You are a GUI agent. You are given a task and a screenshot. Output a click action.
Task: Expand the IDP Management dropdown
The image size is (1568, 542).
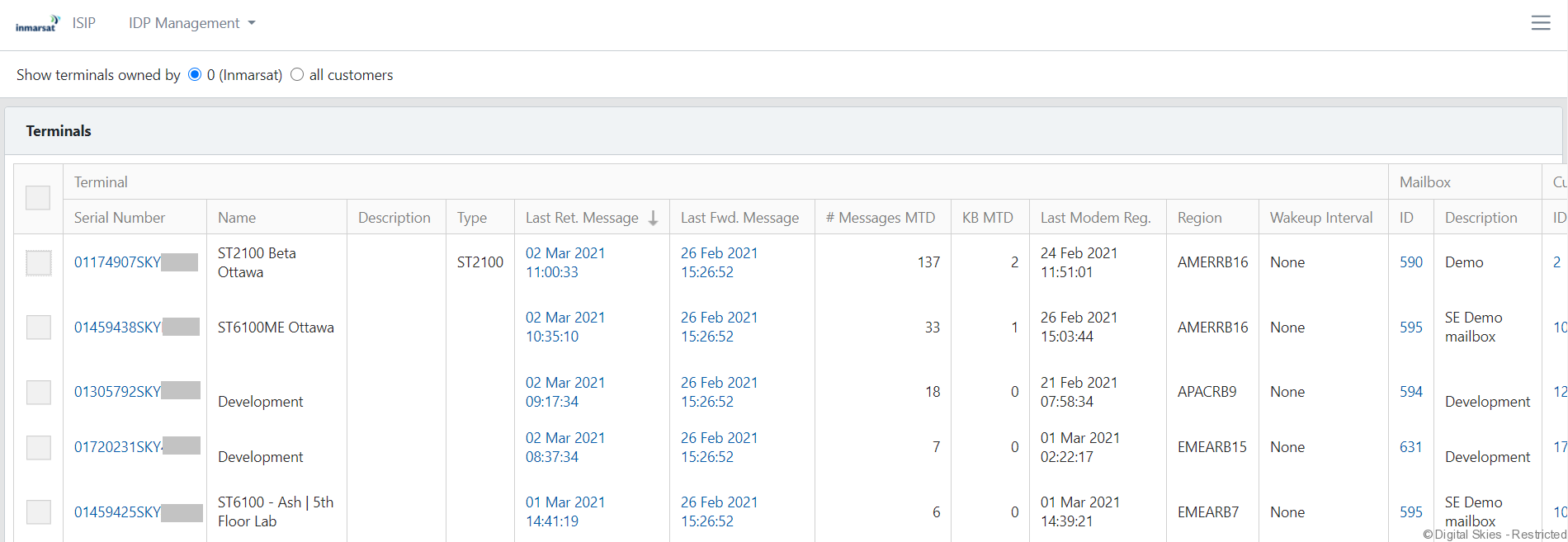[191, 23]
